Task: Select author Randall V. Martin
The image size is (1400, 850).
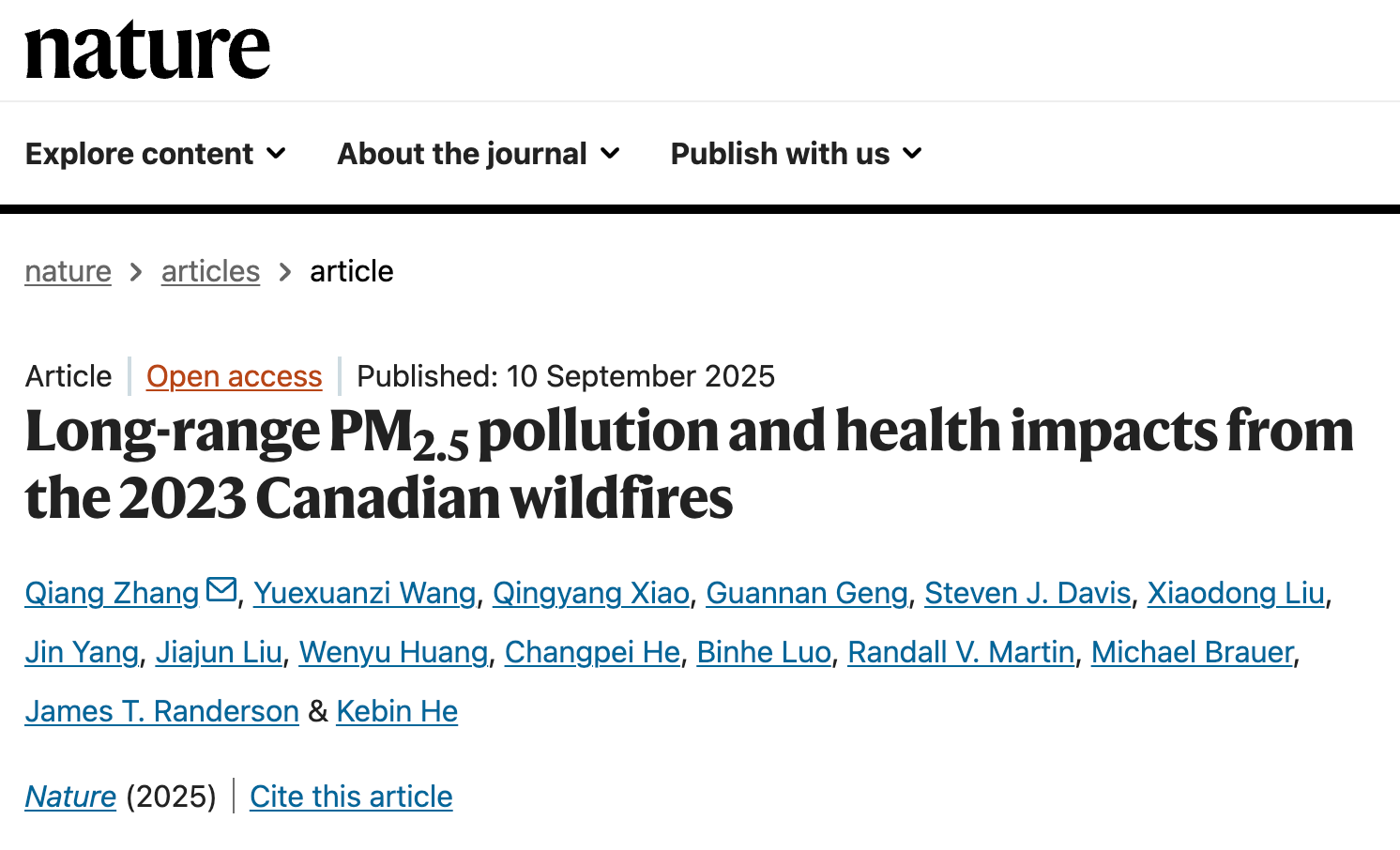Action: [x=961, y=652]
